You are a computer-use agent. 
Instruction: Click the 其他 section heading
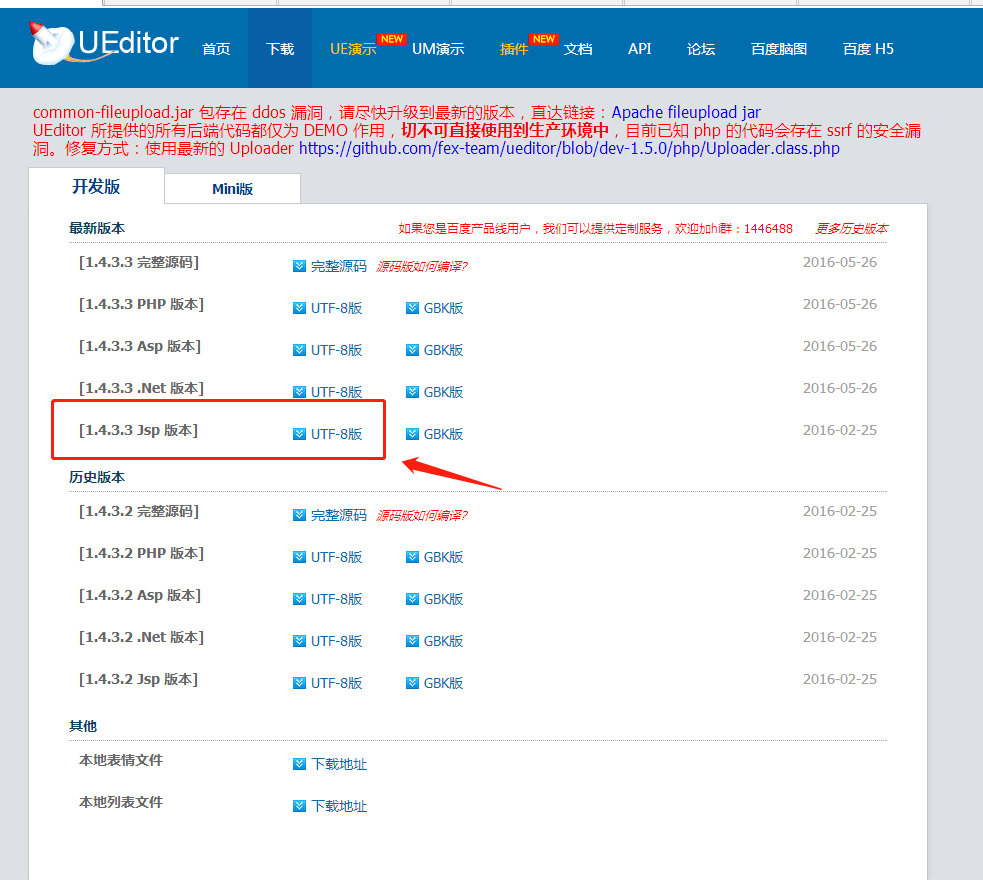(x=83, y=726)
